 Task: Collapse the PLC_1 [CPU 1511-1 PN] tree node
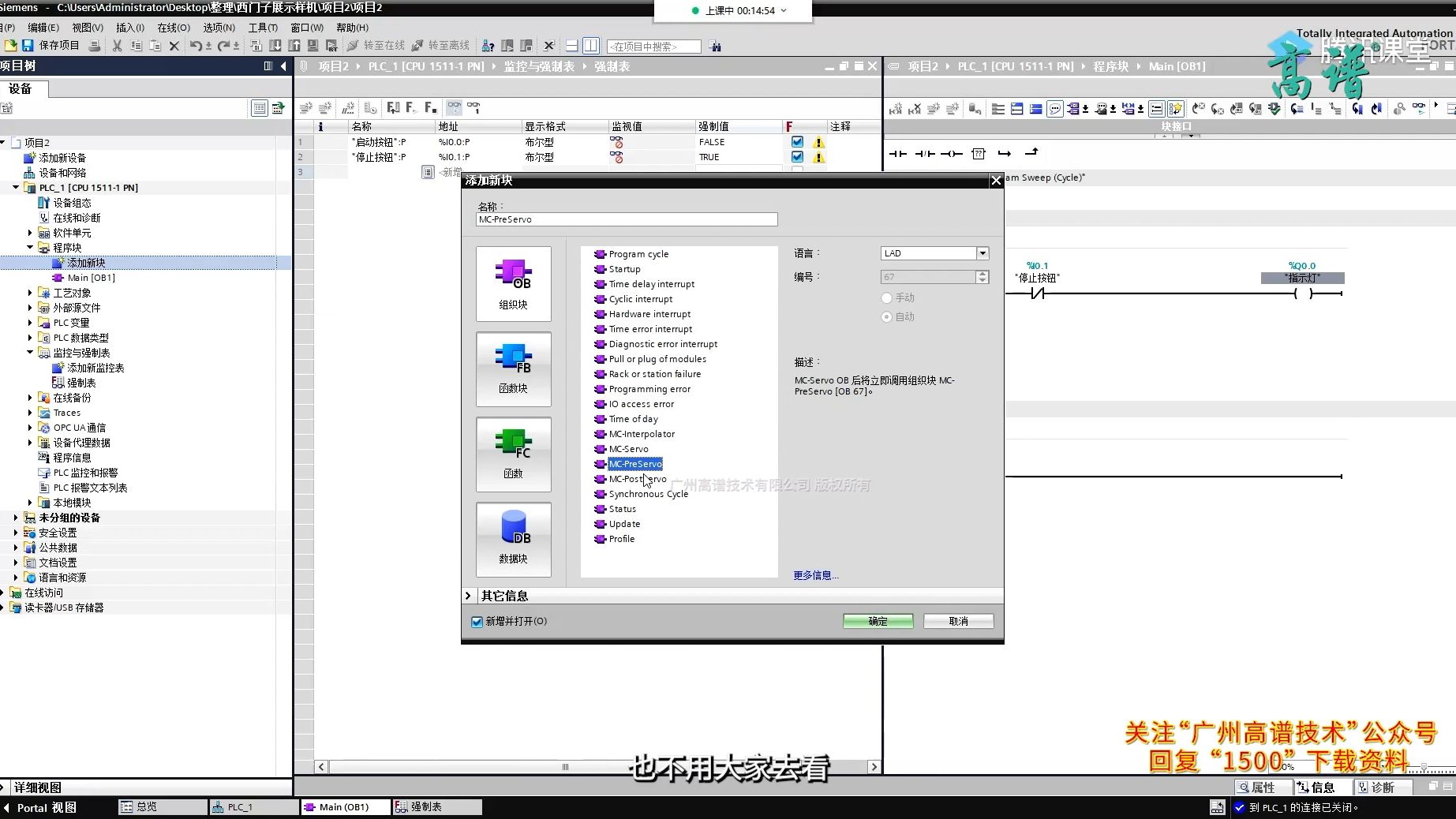point(15,188)
